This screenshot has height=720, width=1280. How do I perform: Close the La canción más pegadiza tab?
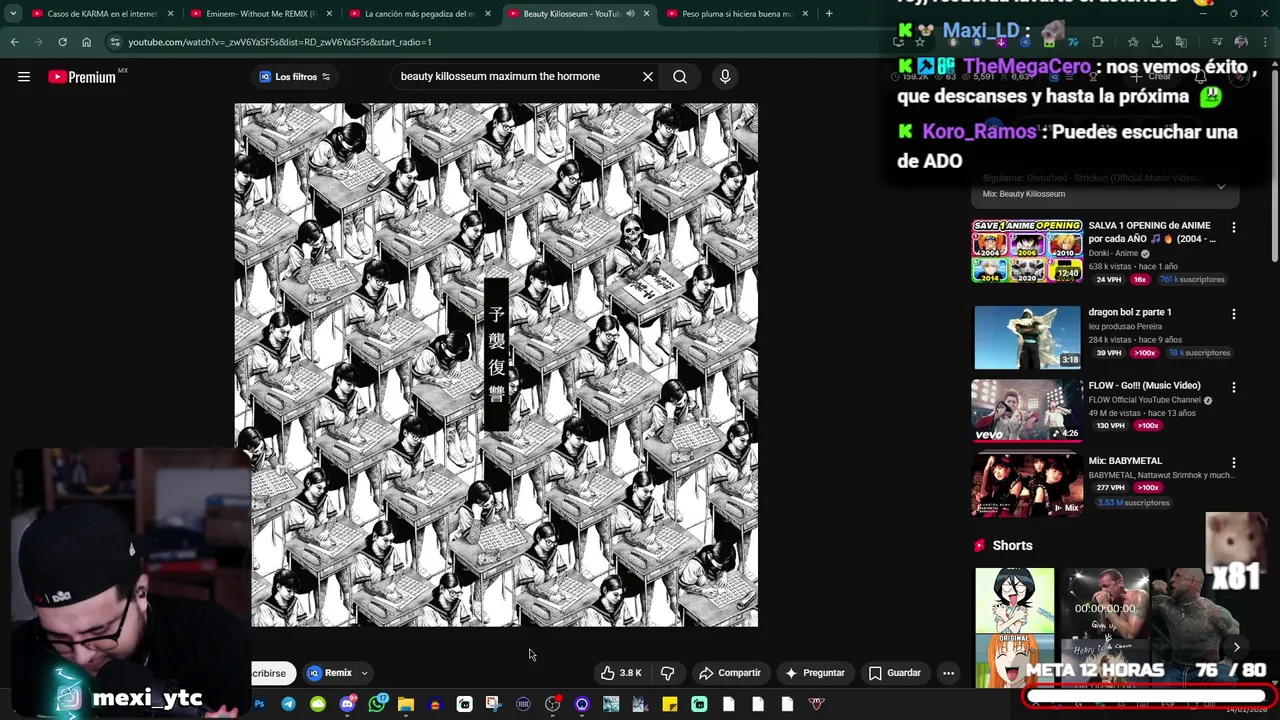click(x=488, y=14)
